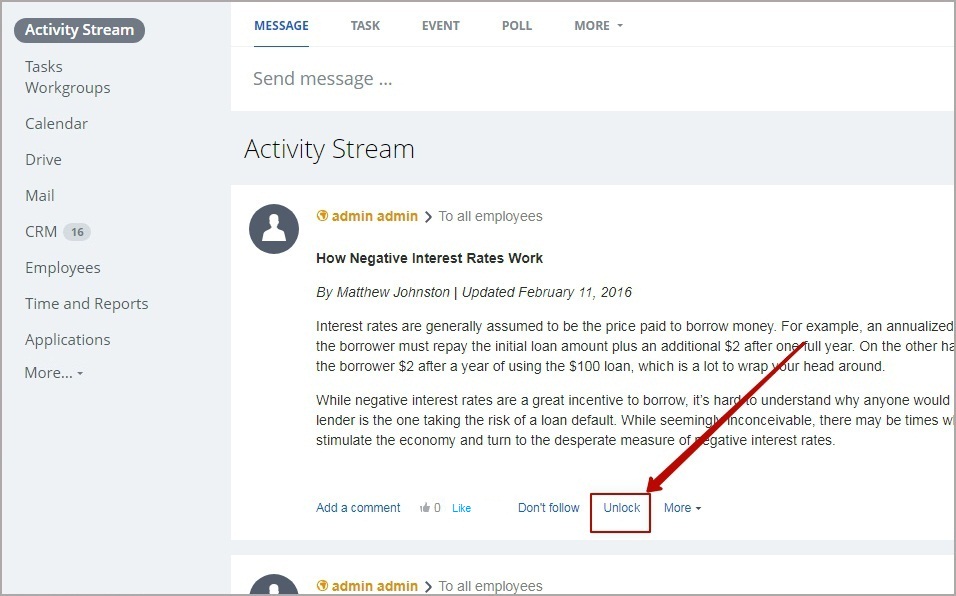
Task: Click the Add a comment link
Action: [x=358, y=508]
